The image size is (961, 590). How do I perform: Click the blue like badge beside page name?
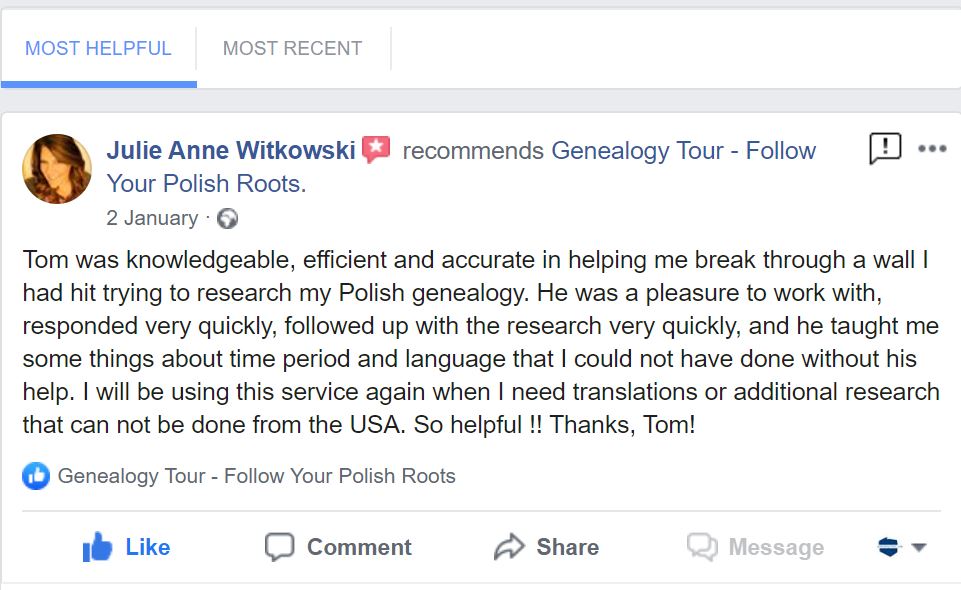tap(34, 476)
